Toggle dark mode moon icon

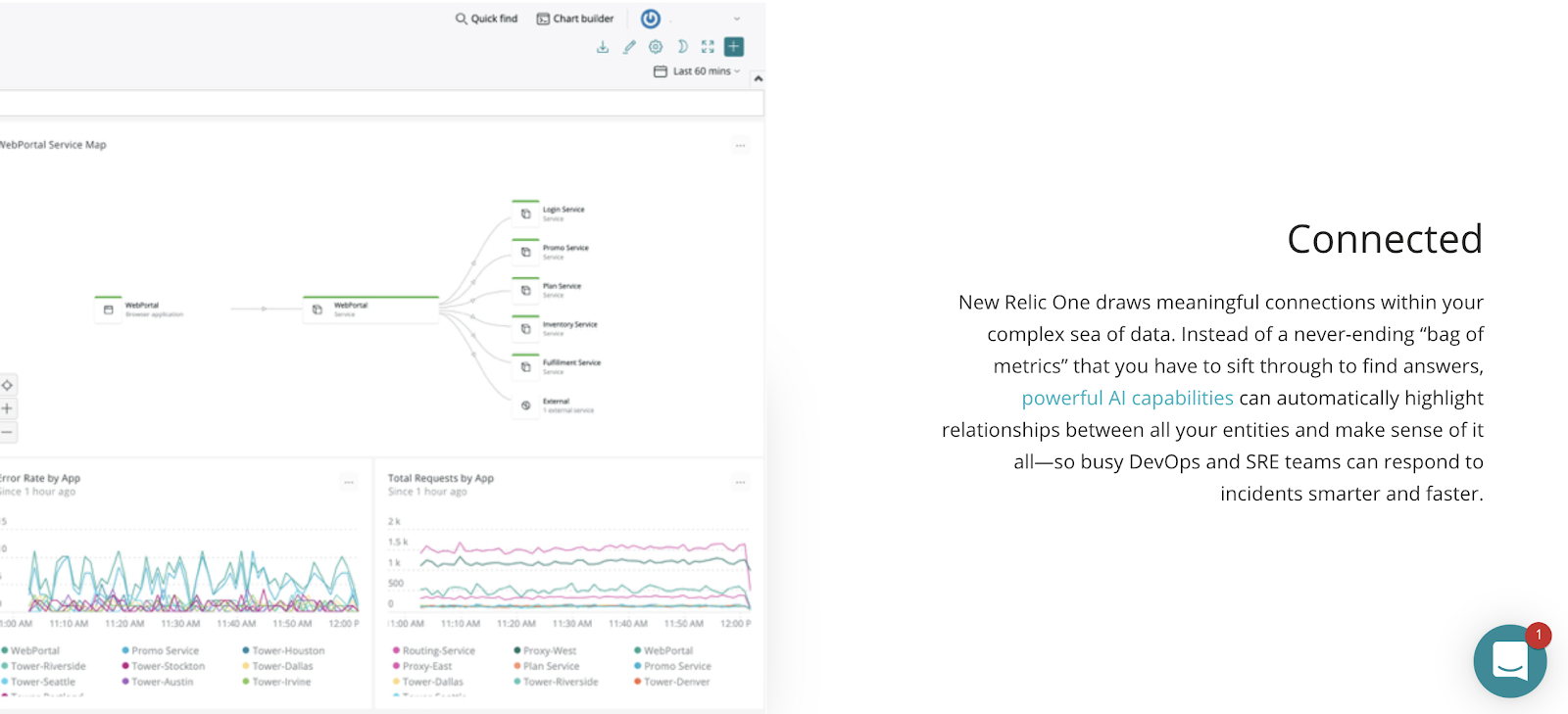coord(682,47)
